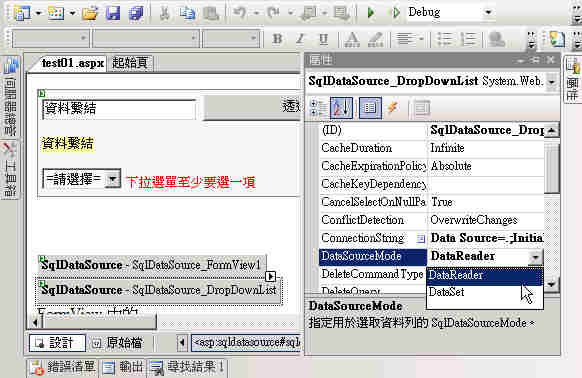Viewport: 582px width, 378px height.
Task: Click the Foreground Color A icon
Action: coord(352,39)
